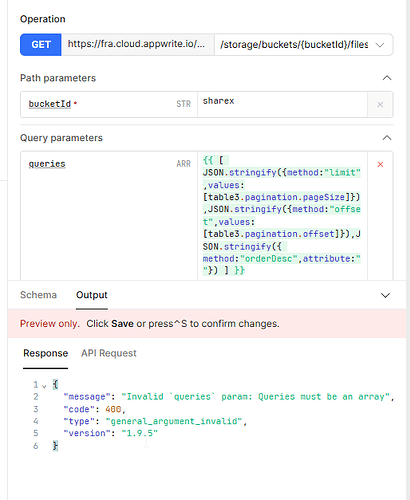Collapse the Query parameters section
The image size is (410, 500).
click(x=387, y=138)
